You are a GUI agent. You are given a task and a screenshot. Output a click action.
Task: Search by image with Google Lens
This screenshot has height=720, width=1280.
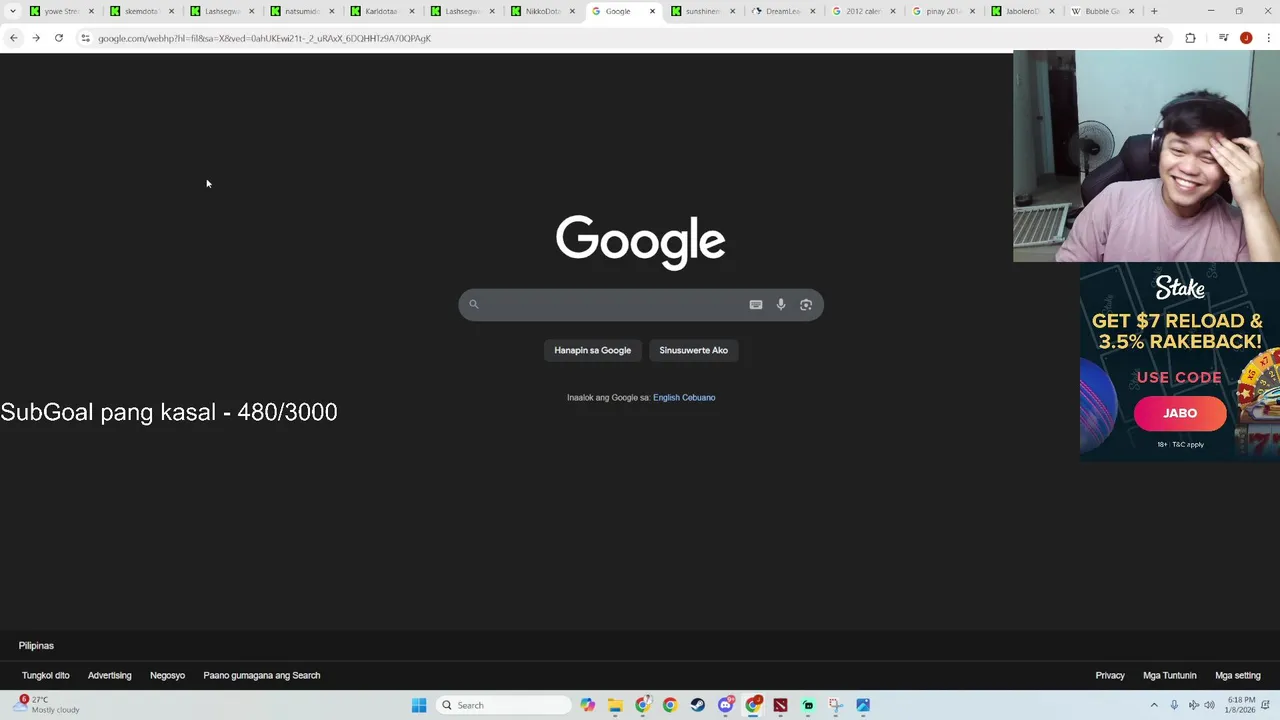(x=806, y=305)
